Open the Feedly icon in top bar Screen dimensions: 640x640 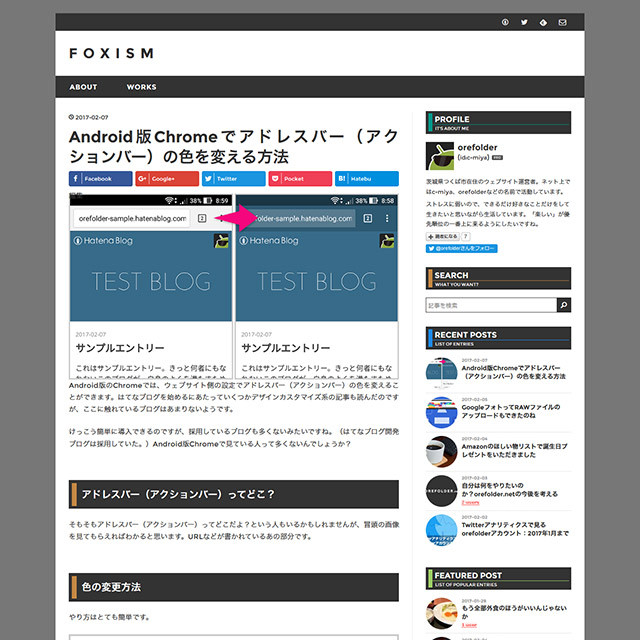(x=543, y=22)
